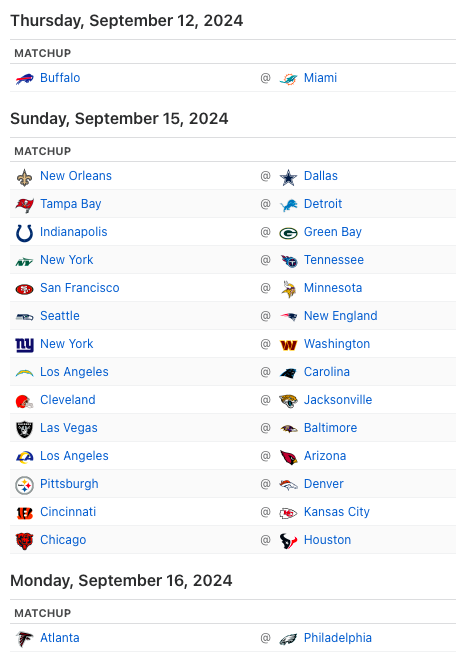Image resolution: width=456 pixels, height=664 pixels.
Task: Select the San Francisco team link
Action: coord(80,288)
